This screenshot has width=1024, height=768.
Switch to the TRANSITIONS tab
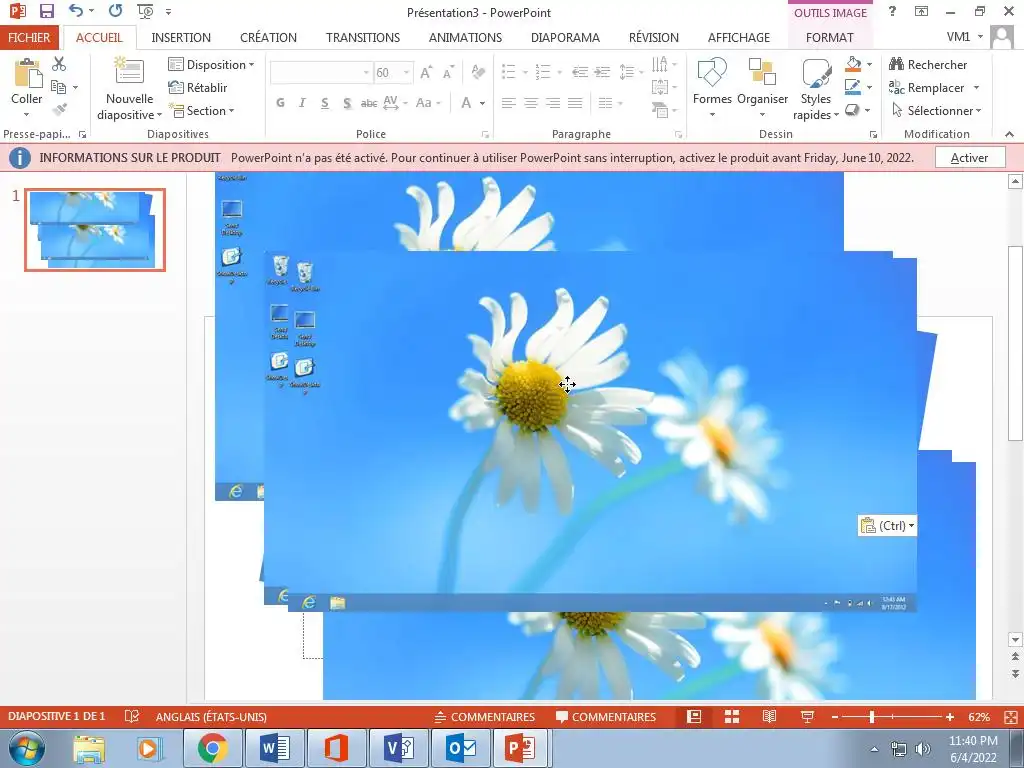pos(363,37)
